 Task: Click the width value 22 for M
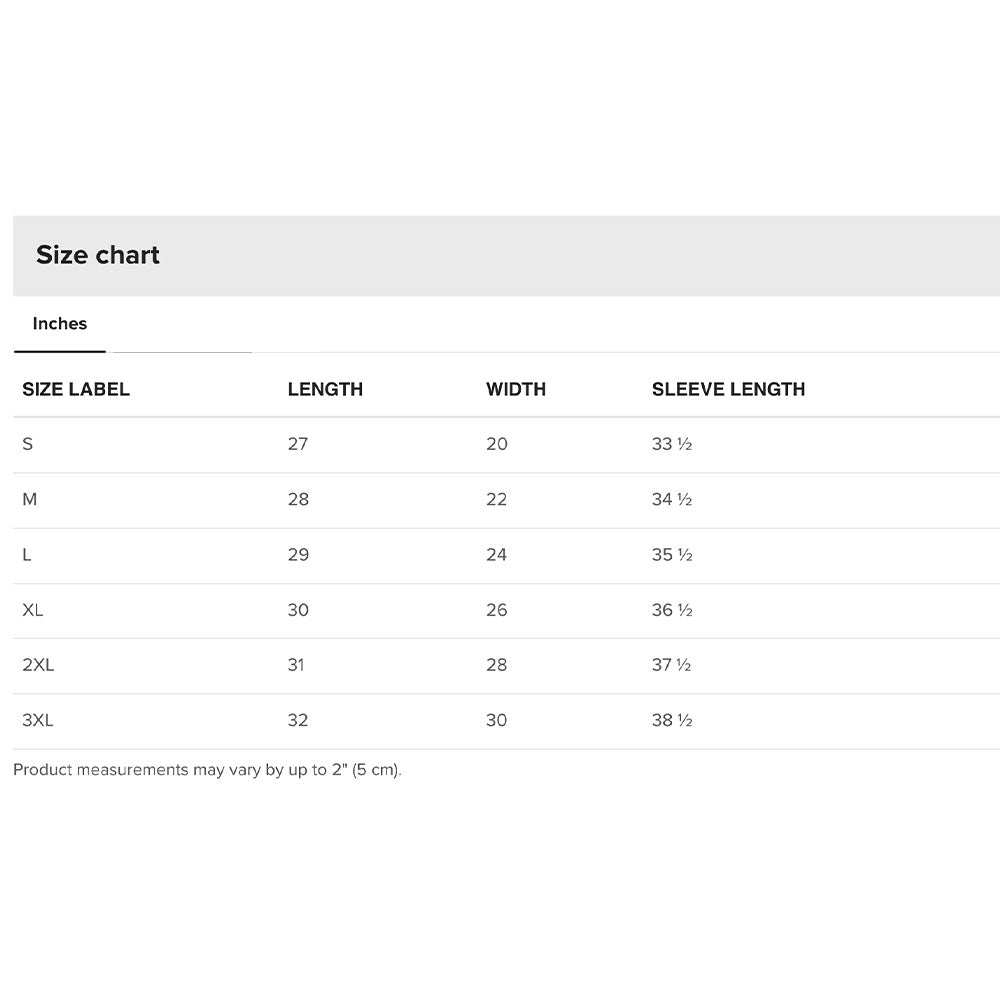497,499
